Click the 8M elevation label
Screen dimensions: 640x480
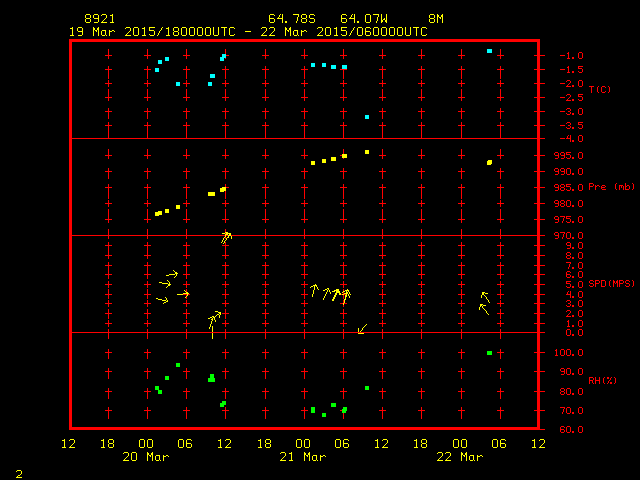point(436,19)
